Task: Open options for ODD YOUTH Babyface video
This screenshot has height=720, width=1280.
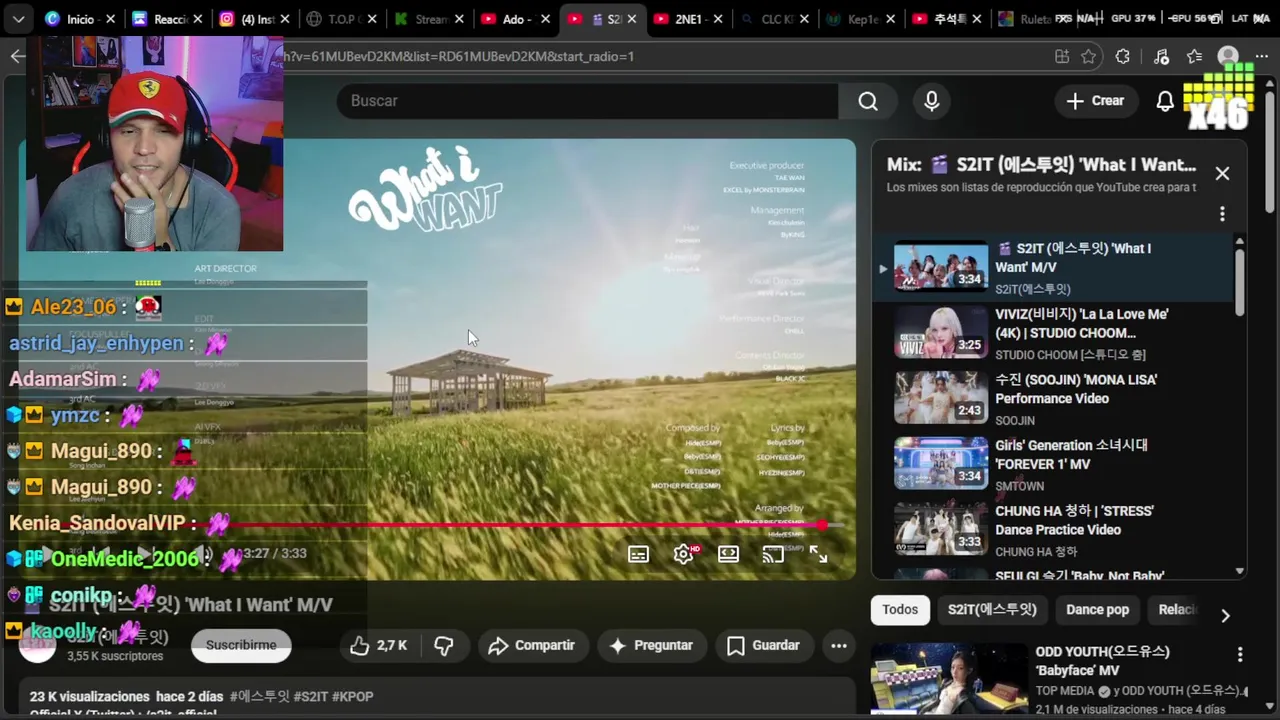Action: (1240, 655)
